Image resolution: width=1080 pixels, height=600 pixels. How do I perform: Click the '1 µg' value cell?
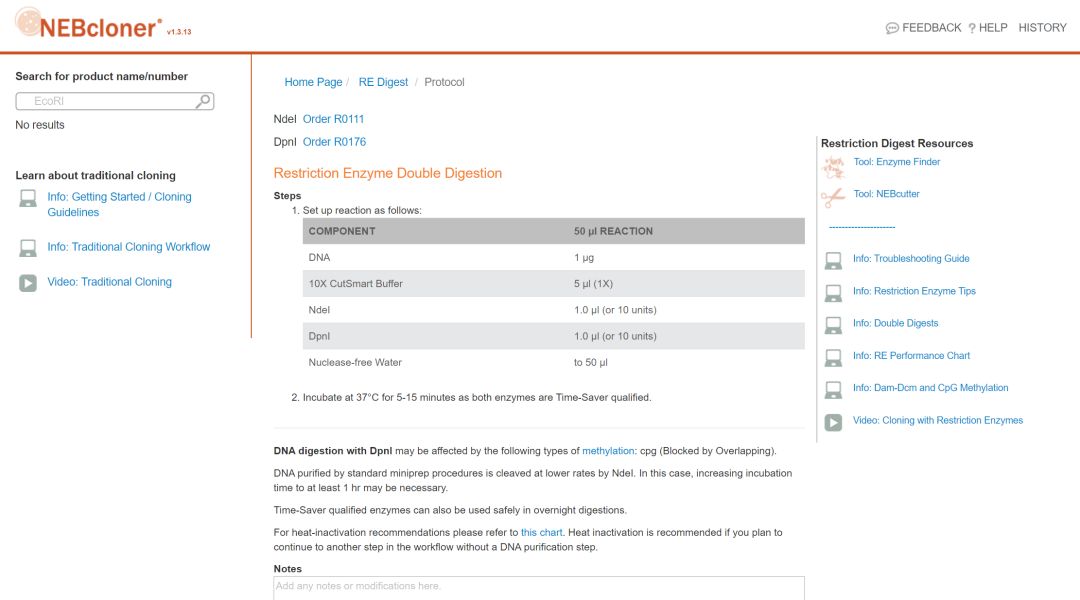(583, 258)
